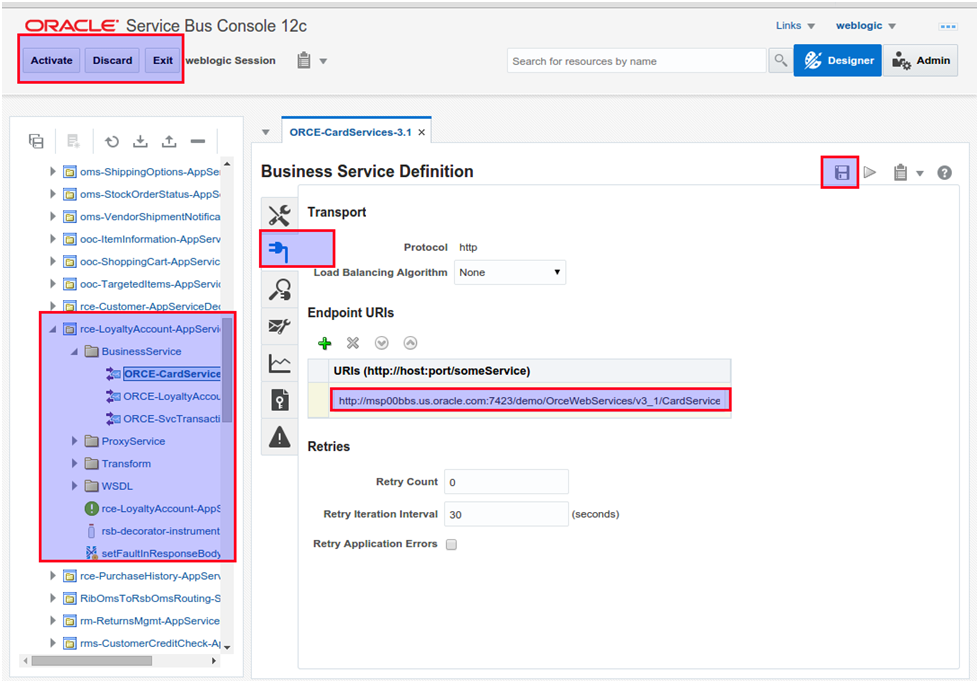Click the refresh tree icon
Screen dimensions: 979x683
tap(112, 141)
